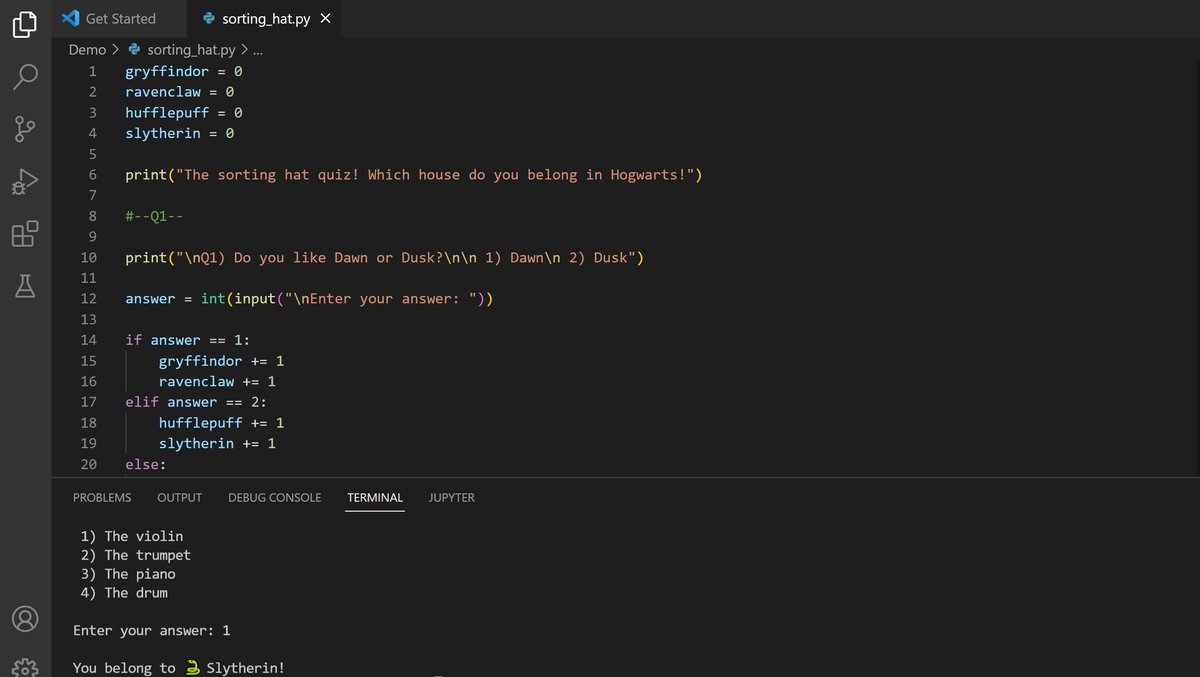Close the sorting_hat.py tab
The width and height of the screenshot is (1200, 677).
click(x=324, y=18)
